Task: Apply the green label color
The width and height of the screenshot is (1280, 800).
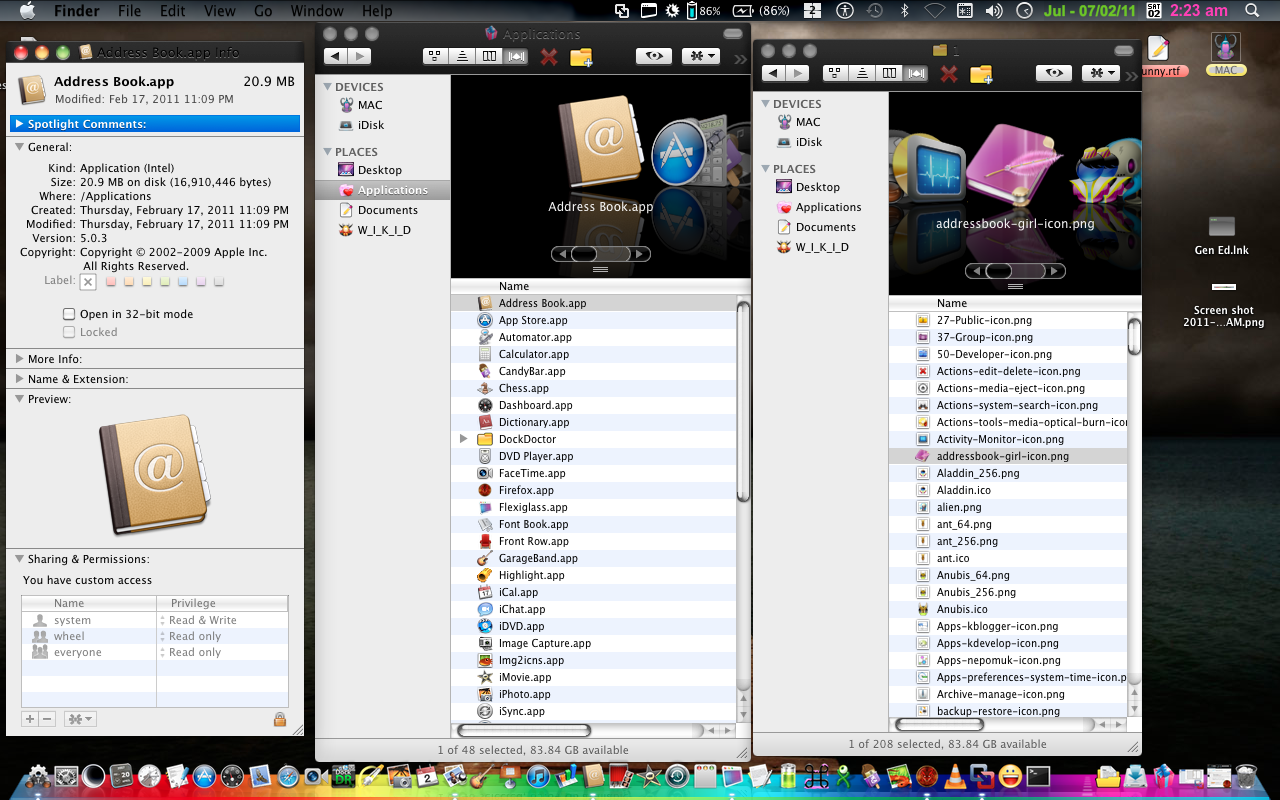Action: point(165,282)
